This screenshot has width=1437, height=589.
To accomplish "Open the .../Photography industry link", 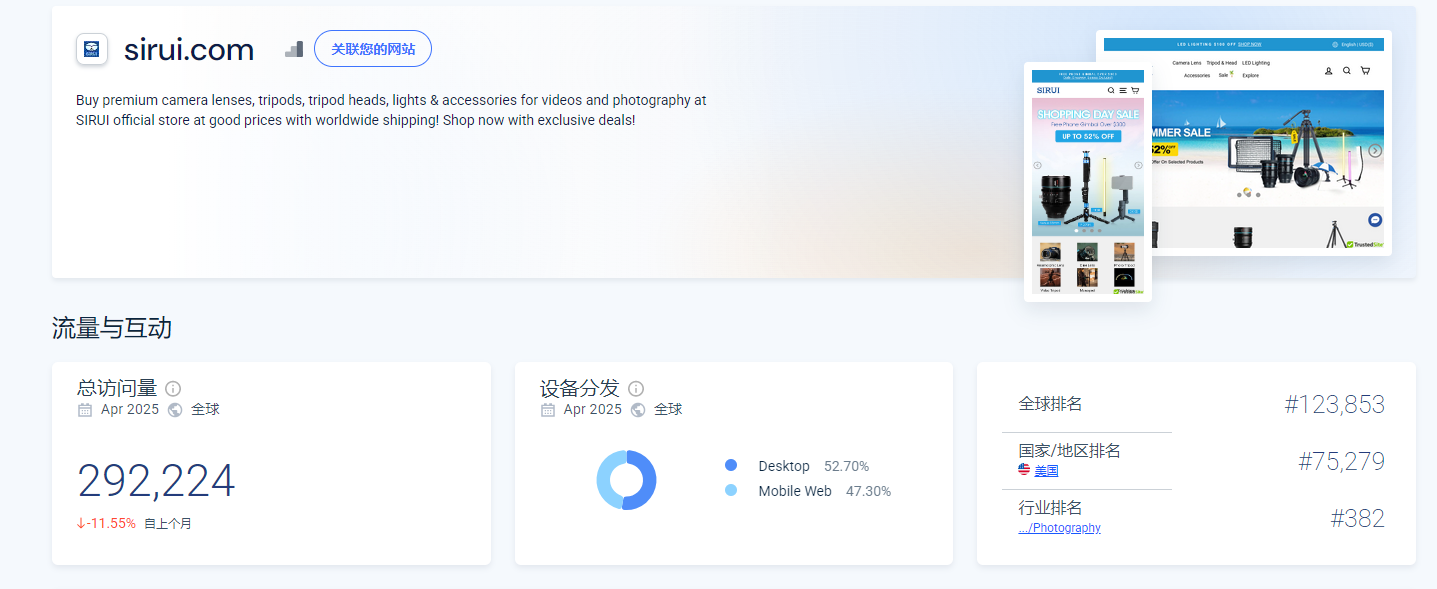I will [1059, 527].
